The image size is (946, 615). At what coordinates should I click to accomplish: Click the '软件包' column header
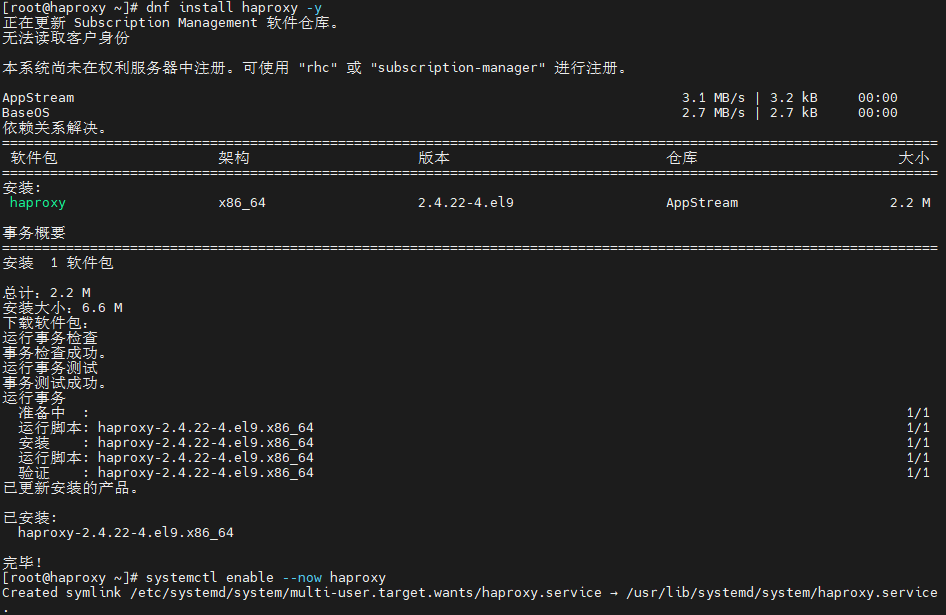click(34, 158)
